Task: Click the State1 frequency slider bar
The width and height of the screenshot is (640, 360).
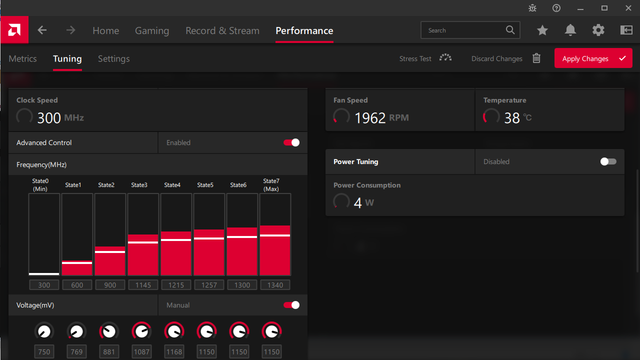Action: (77, 234)
